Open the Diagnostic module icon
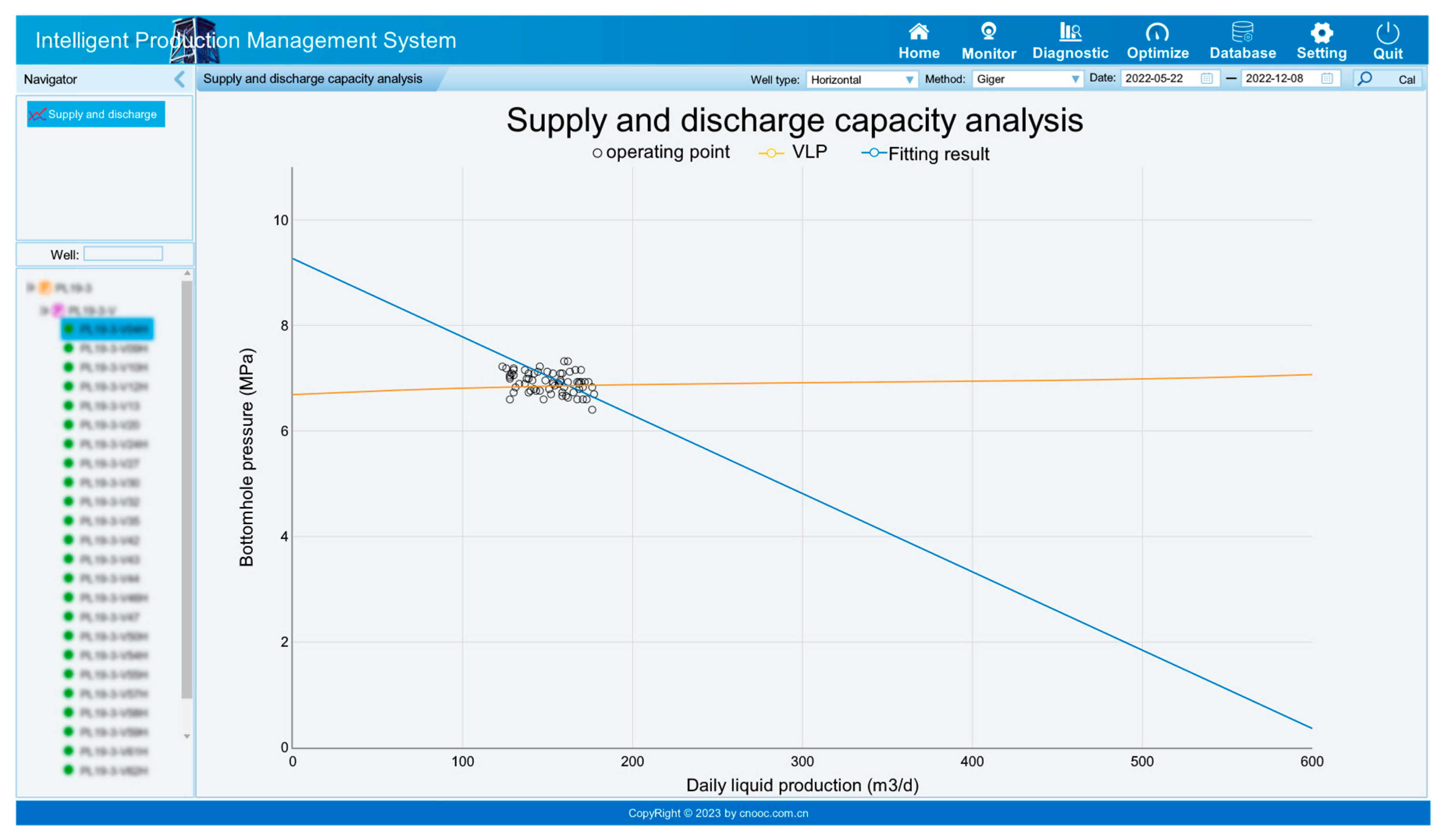The image size is (1441, 840). pyautogui.click(x=1070, y=32)
